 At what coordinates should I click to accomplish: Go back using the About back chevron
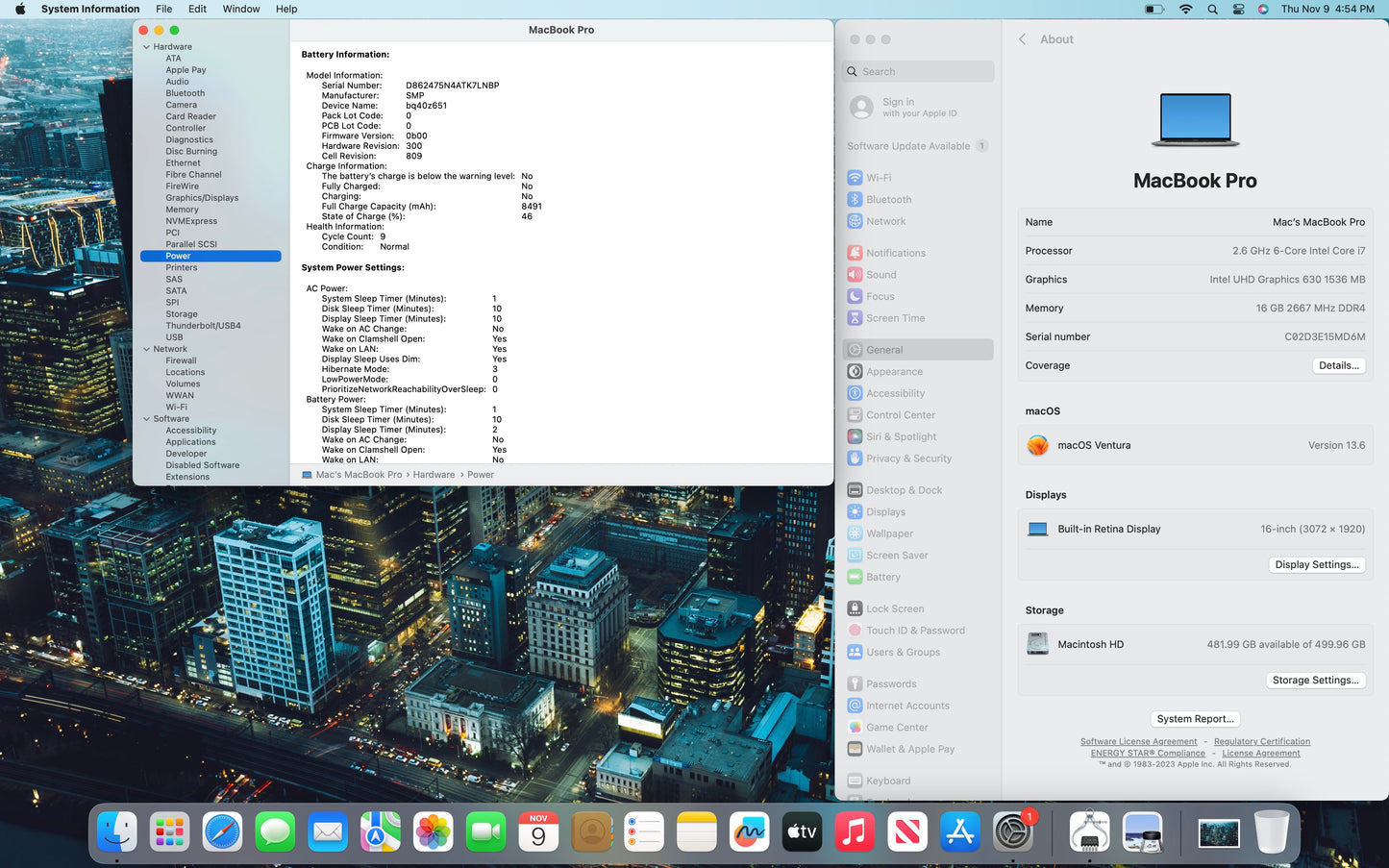(x=1022, y=39)
